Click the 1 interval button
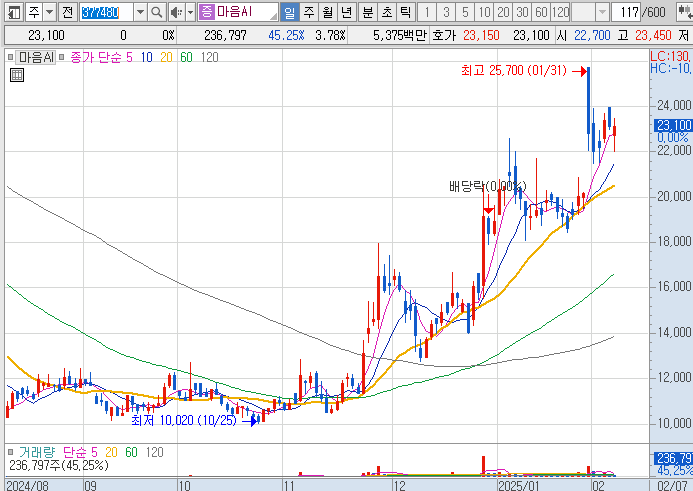This screenshot has height=491, width=693. [427, 12]
